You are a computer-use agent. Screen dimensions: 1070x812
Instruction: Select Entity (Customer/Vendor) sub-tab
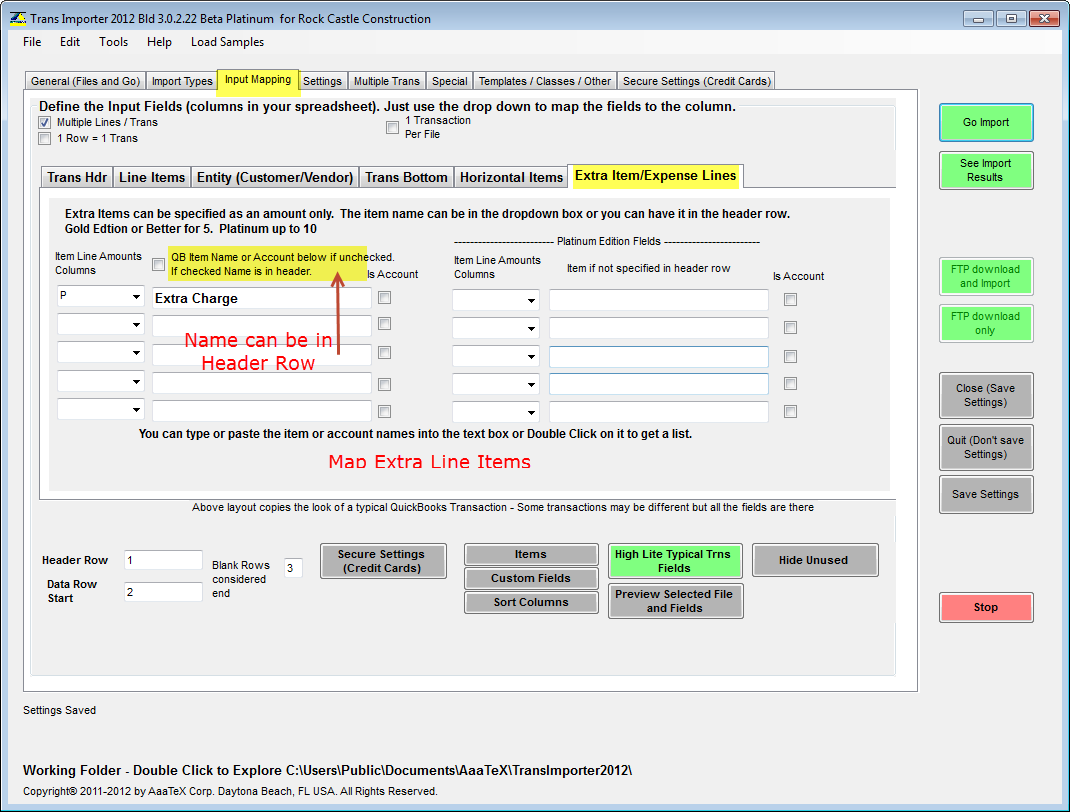pos(275,177)
